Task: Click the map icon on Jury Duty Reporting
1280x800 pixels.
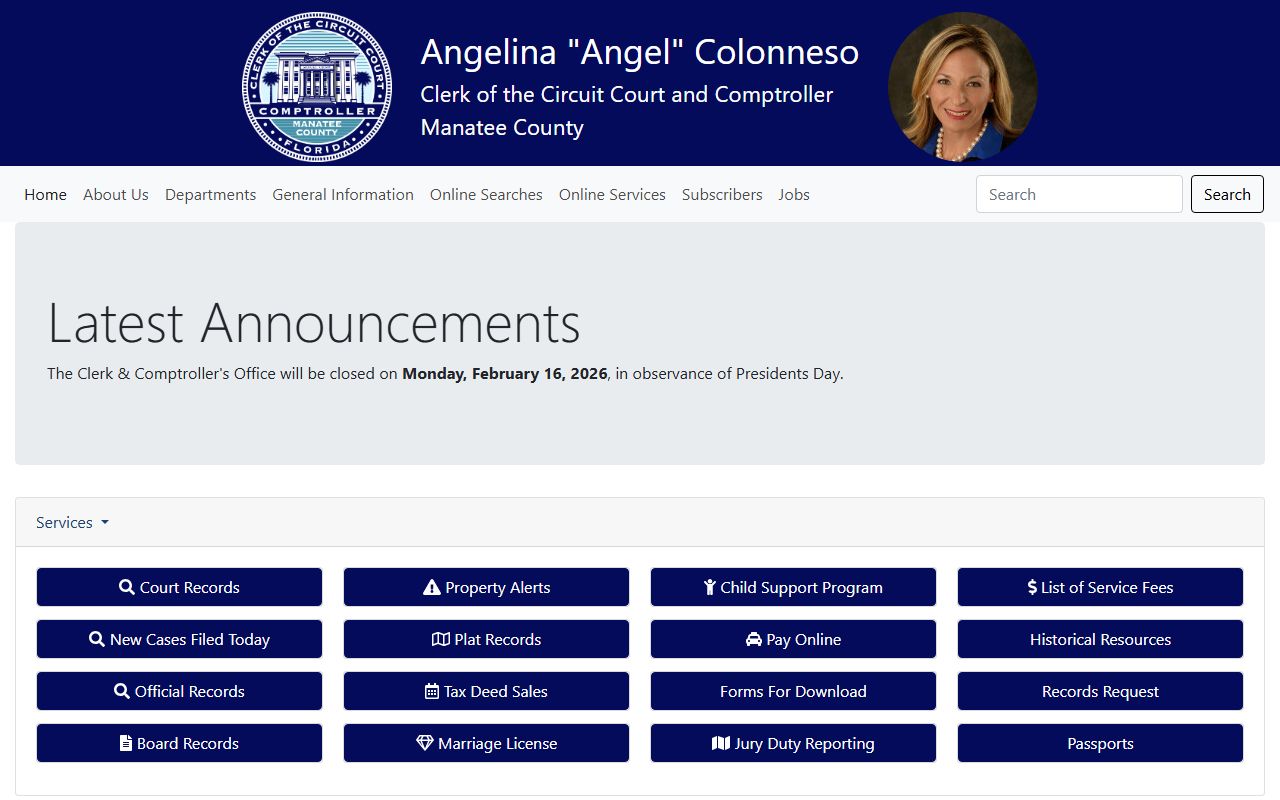Action: 721,743
